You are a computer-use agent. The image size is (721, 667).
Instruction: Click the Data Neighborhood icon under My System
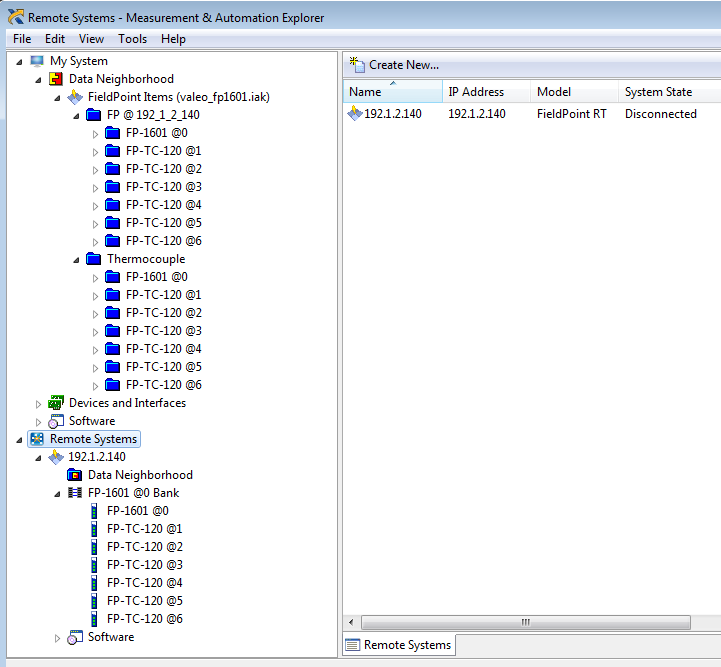coord(56,79)
